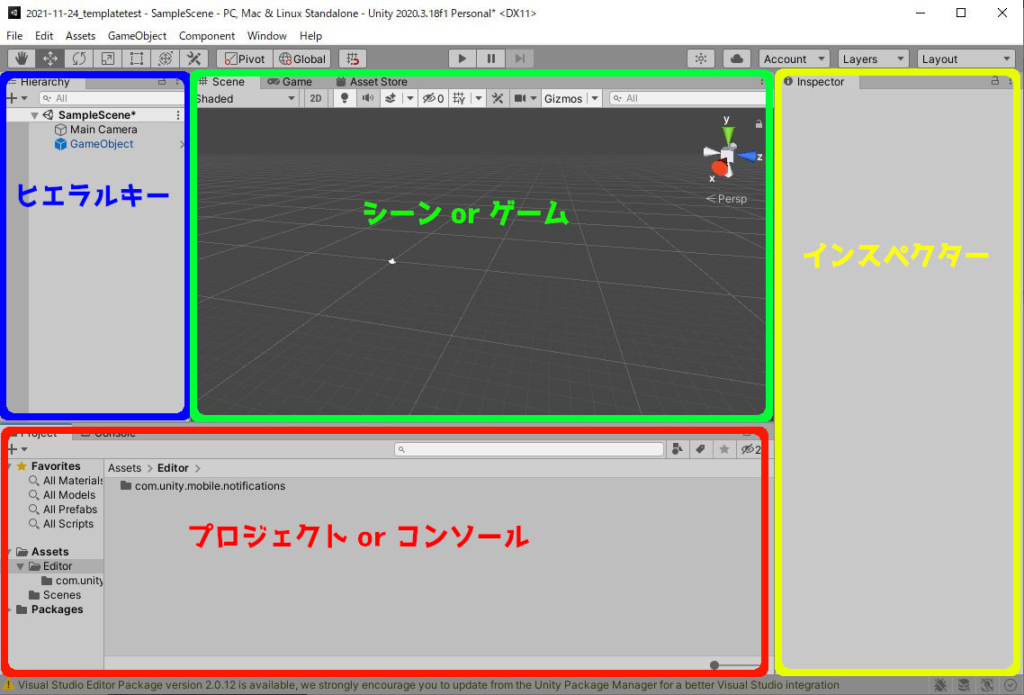Open the cloud Services button
1024x695 pixels.
click(737, 59)
